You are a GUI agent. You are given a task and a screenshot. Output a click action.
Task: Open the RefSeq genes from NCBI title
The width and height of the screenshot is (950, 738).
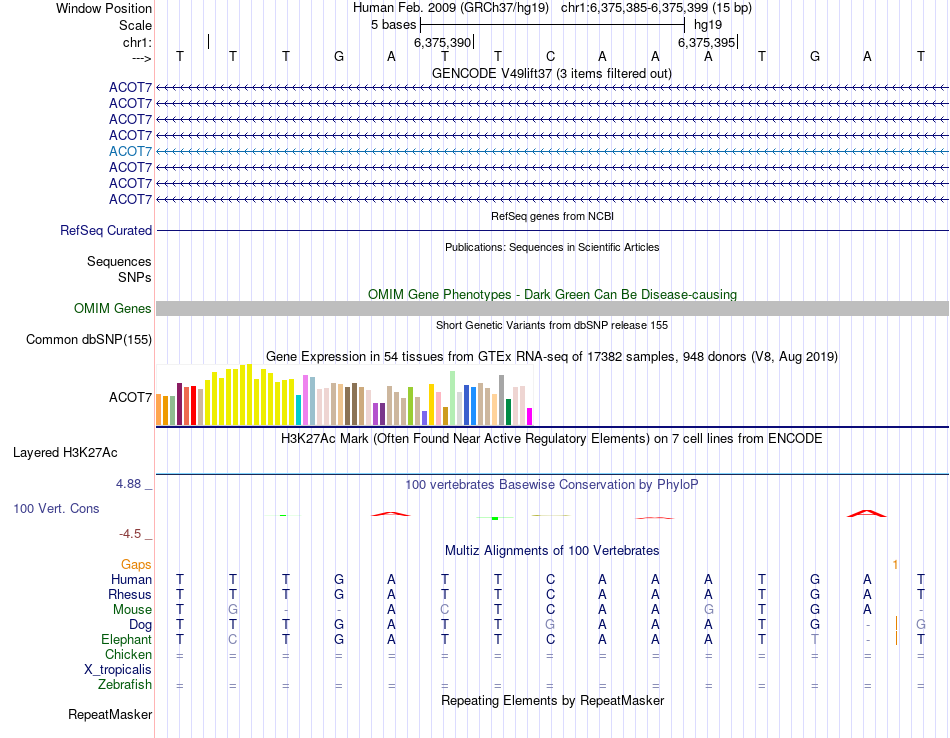(x=552, y=216)
